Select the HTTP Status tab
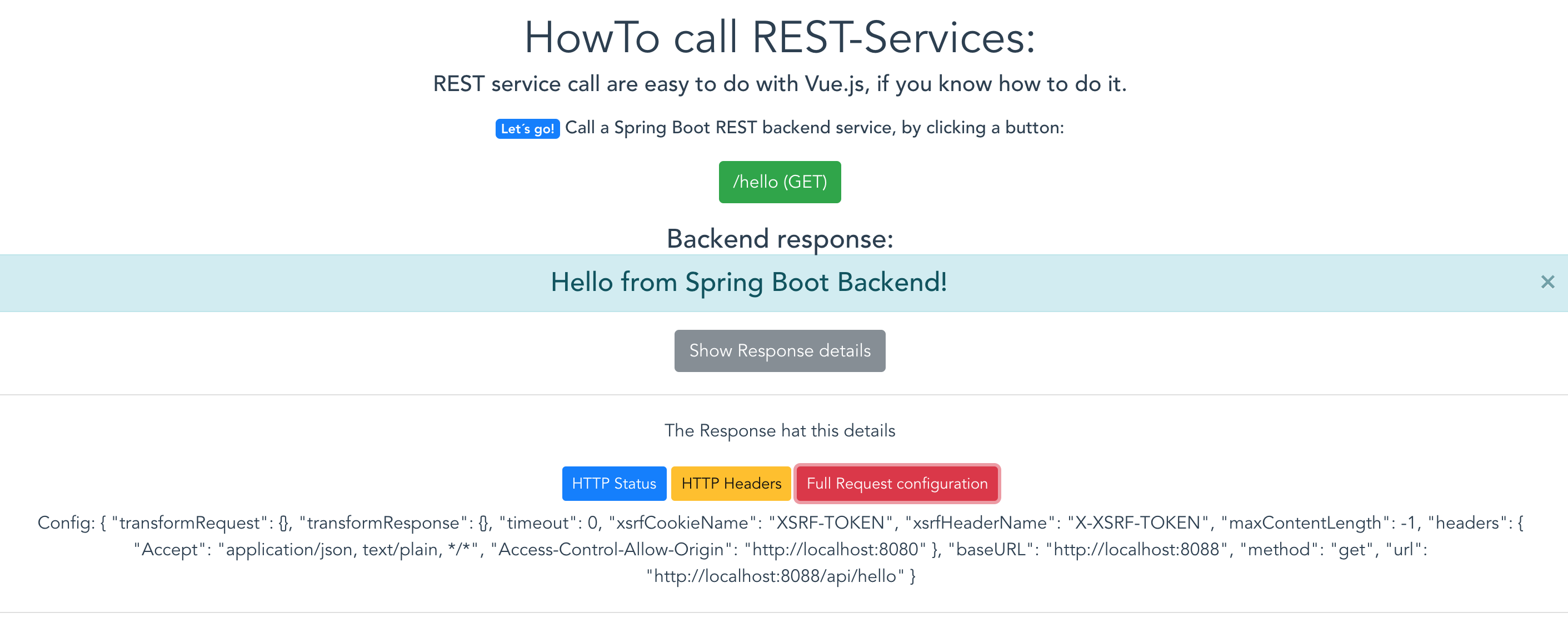 tap(612, 484)
